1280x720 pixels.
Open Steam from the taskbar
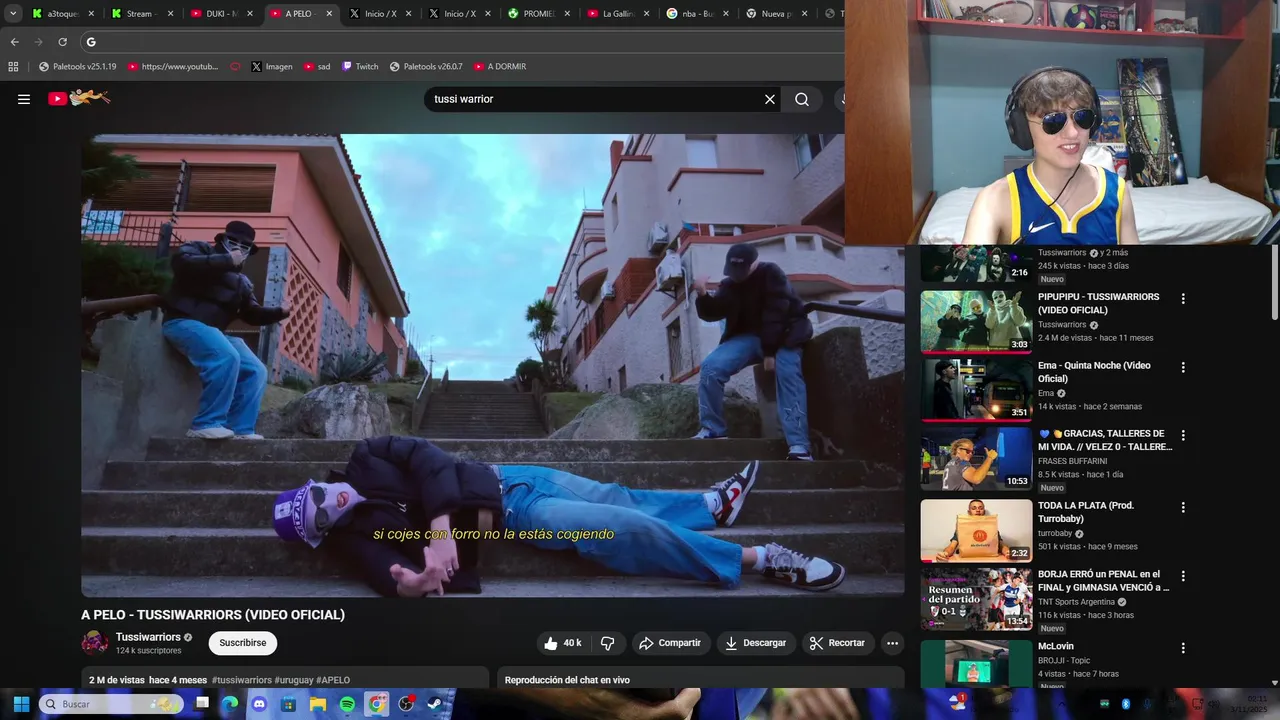[435, 704]
